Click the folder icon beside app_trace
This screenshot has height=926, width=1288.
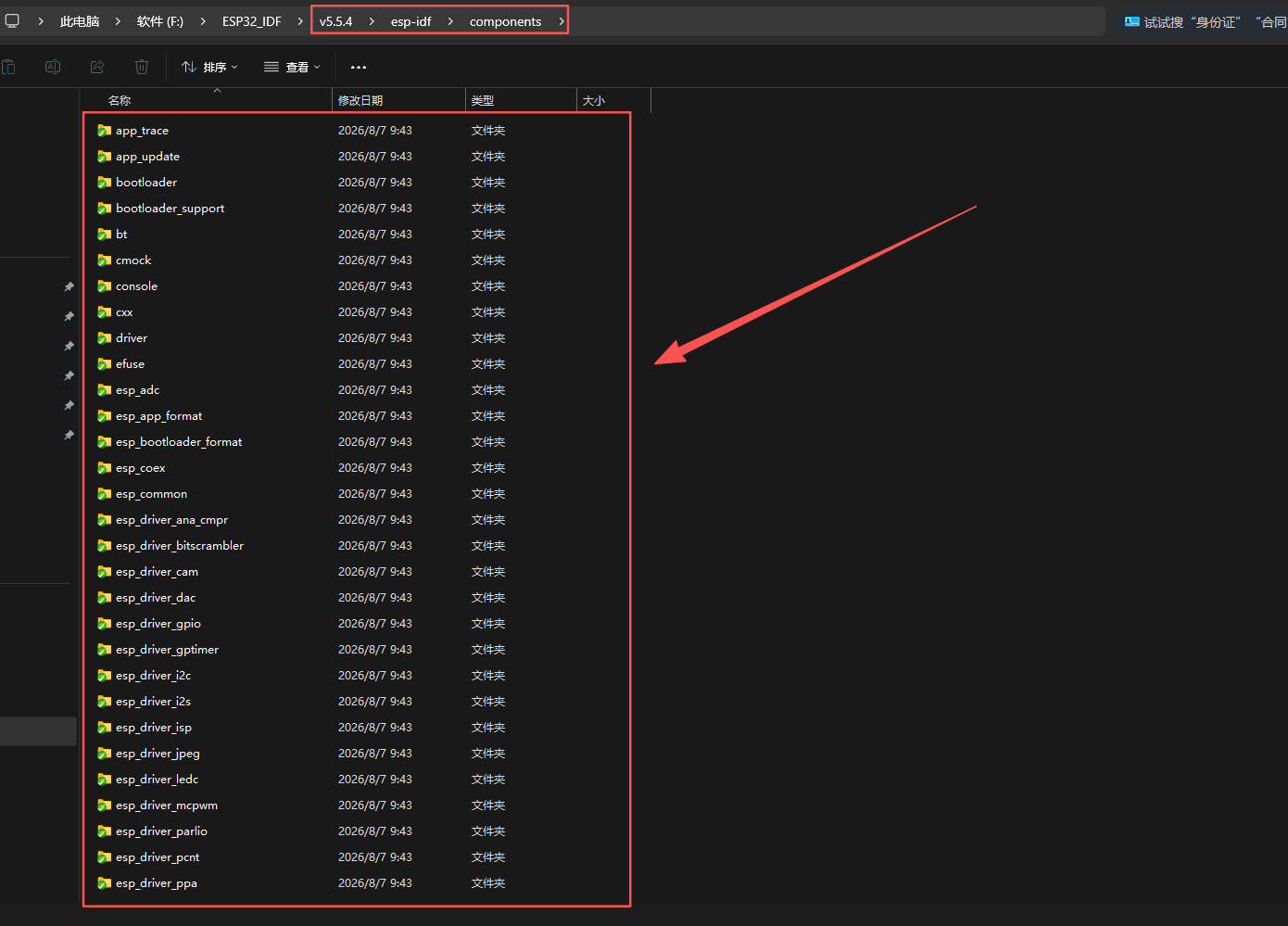[105, 131]
